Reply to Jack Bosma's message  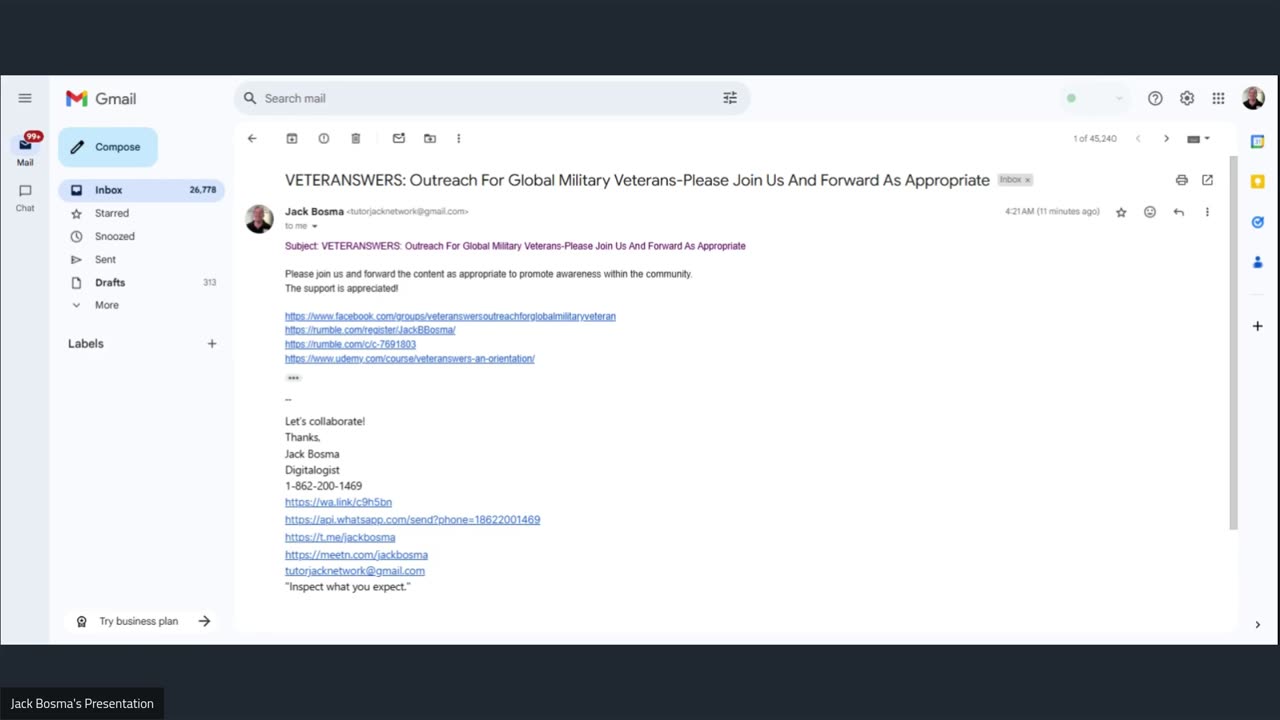[x=1178, y=212]
